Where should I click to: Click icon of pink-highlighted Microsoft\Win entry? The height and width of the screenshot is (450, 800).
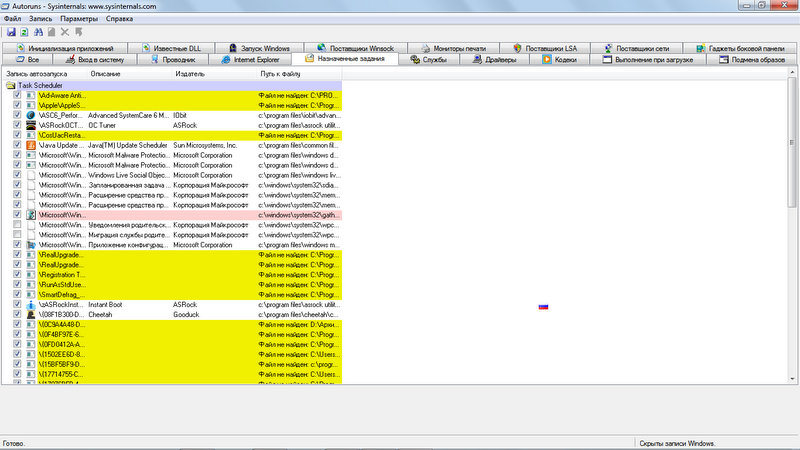coord(31,215)
